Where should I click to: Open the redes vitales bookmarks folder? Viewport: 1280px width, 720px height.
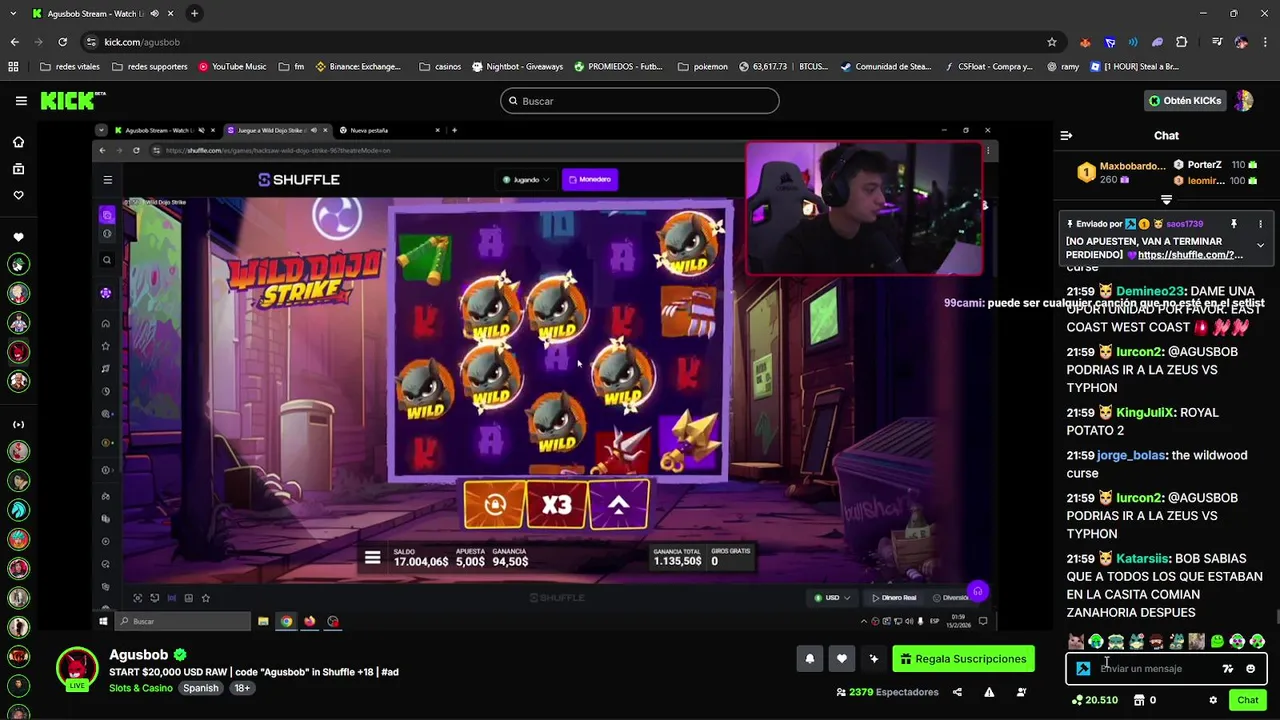coord(69,67)
